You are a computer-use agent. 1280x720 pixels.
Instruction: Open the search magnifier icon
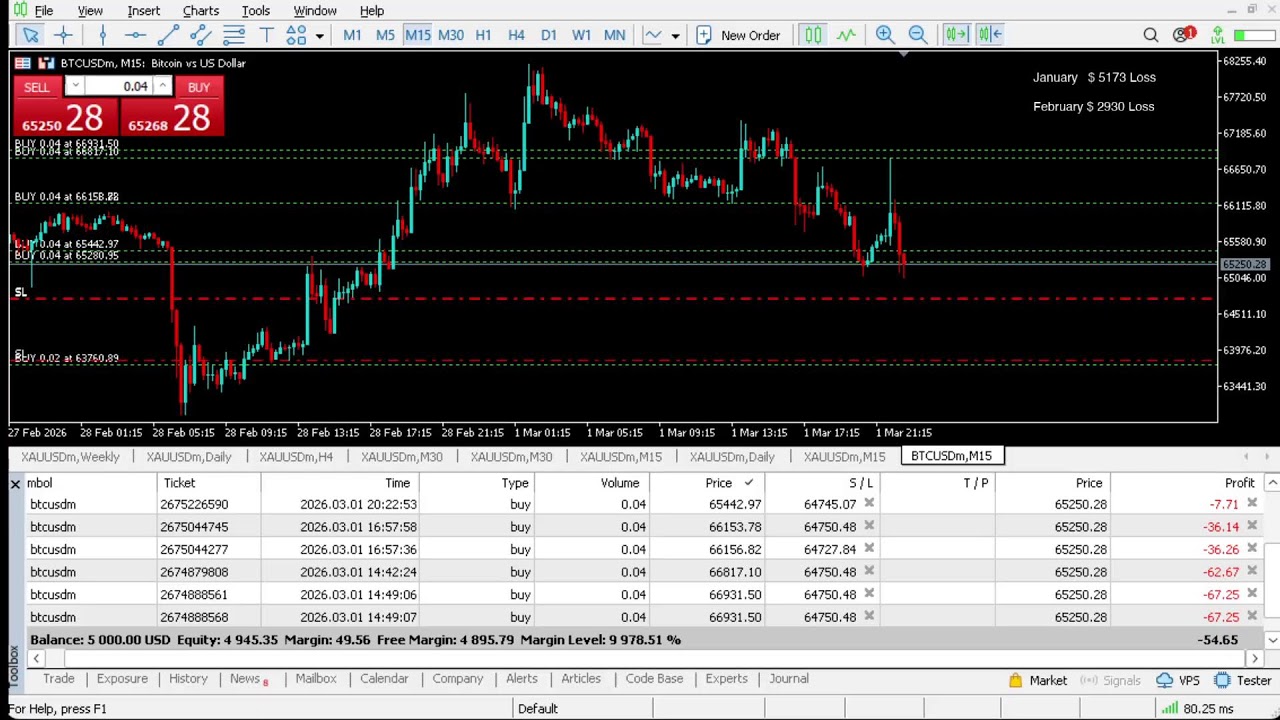(x=1151, y=35)
